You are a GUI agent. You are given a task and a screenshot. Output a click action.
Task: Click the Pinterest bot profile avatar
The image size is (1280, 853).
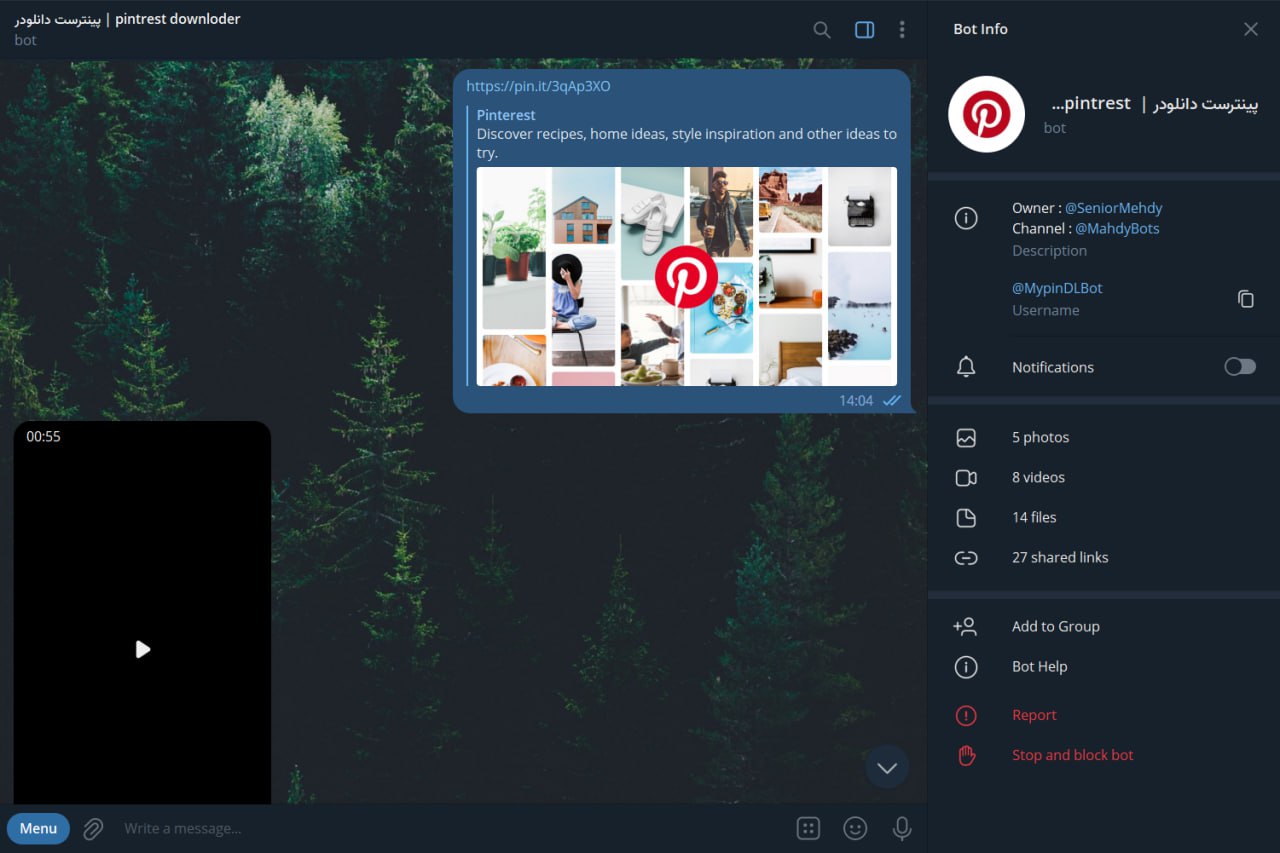pos(986,114)
